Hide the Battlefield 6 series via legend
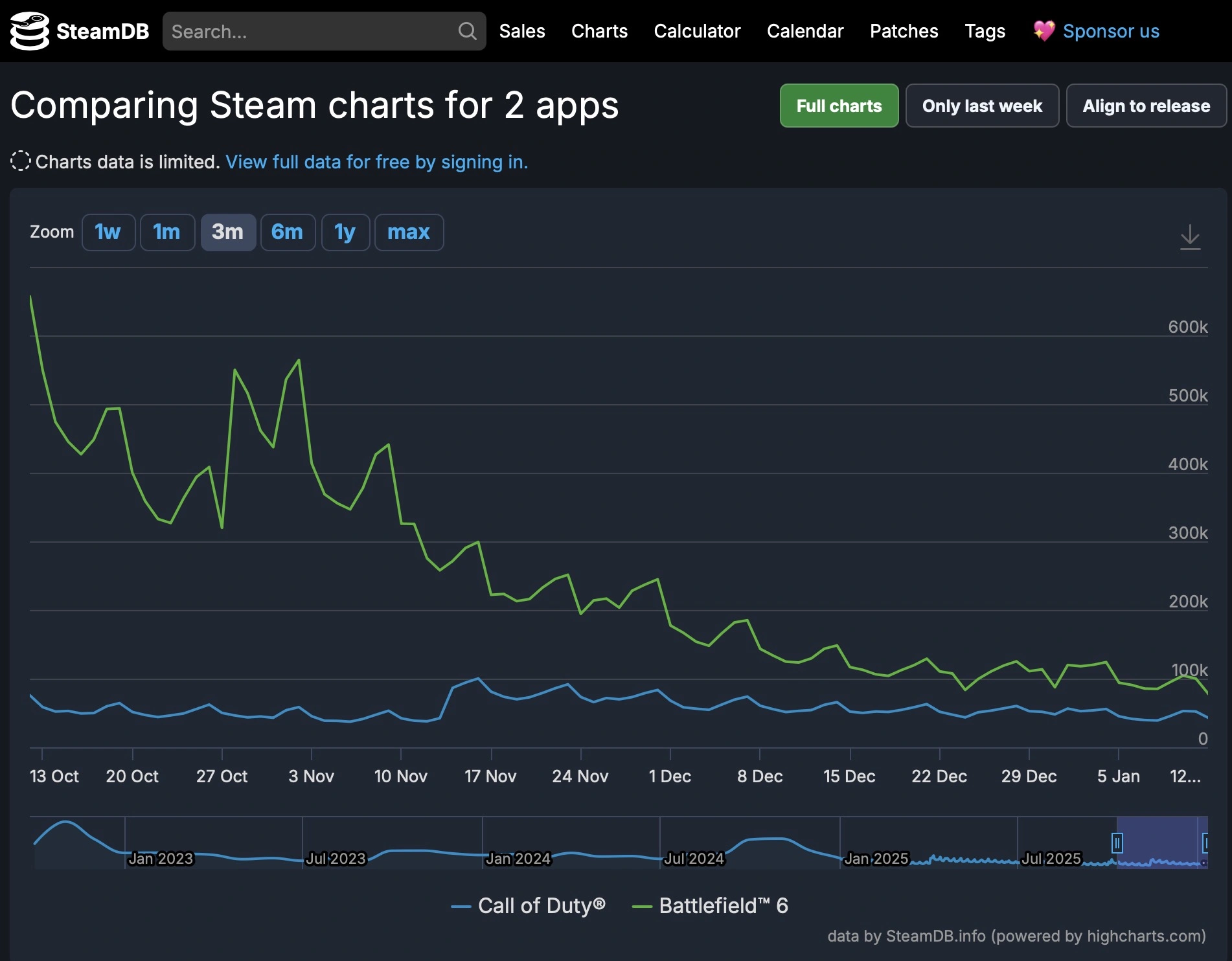This screenshot has width=1232, height=961. (711, 905)
